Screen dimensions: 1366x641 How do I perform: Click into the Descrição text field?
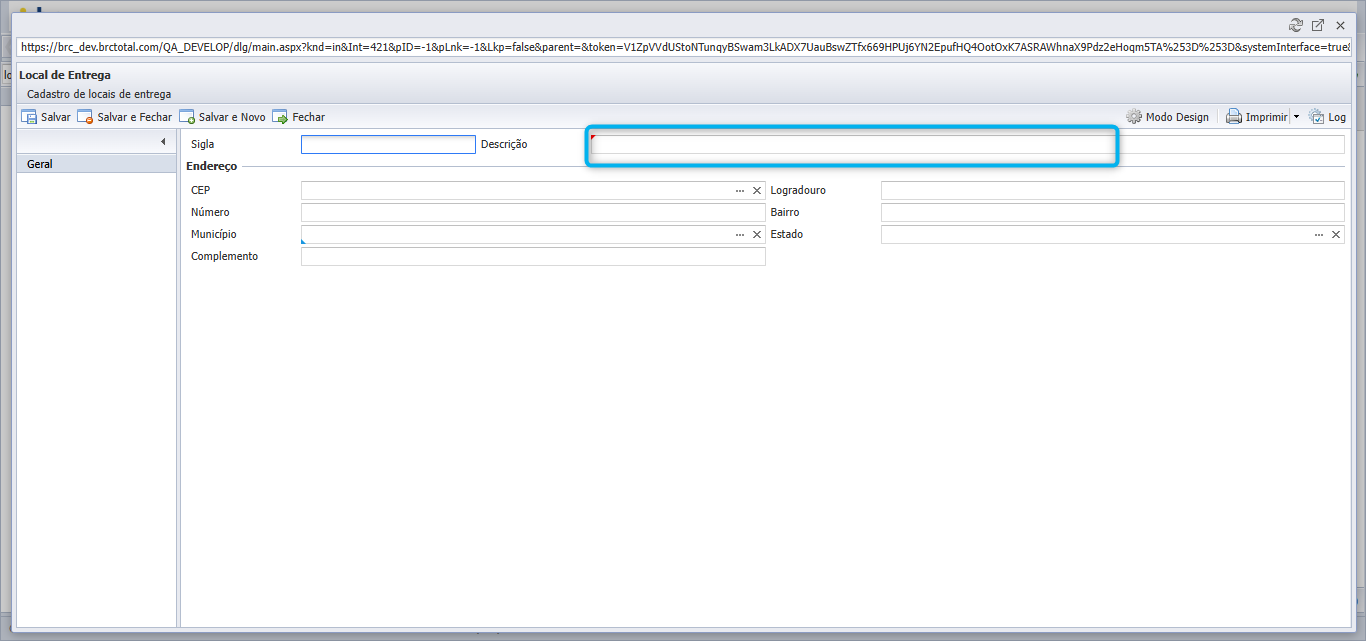(x=968, y=144)
